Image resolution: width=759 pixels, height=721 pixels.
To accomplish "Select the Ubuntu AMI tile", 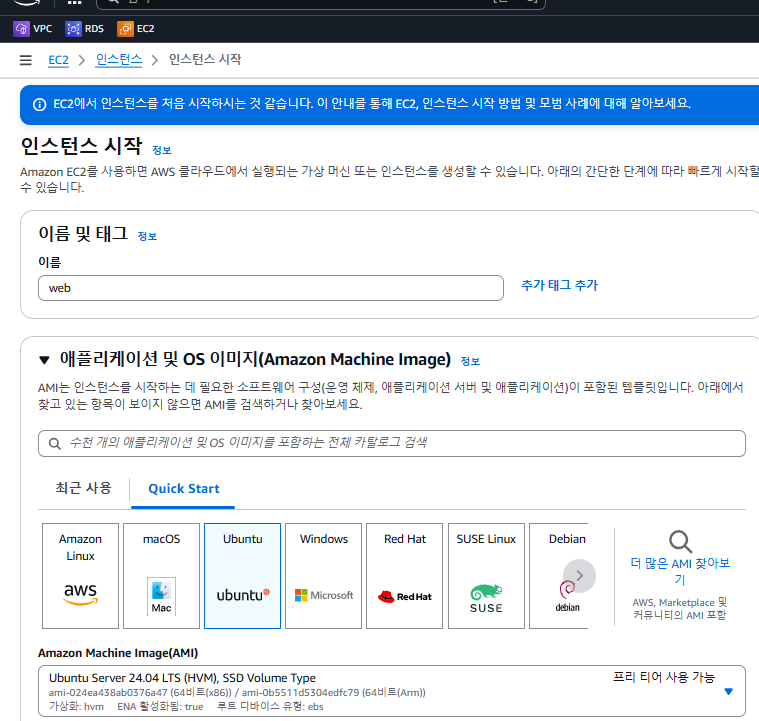I will [243, 576].
